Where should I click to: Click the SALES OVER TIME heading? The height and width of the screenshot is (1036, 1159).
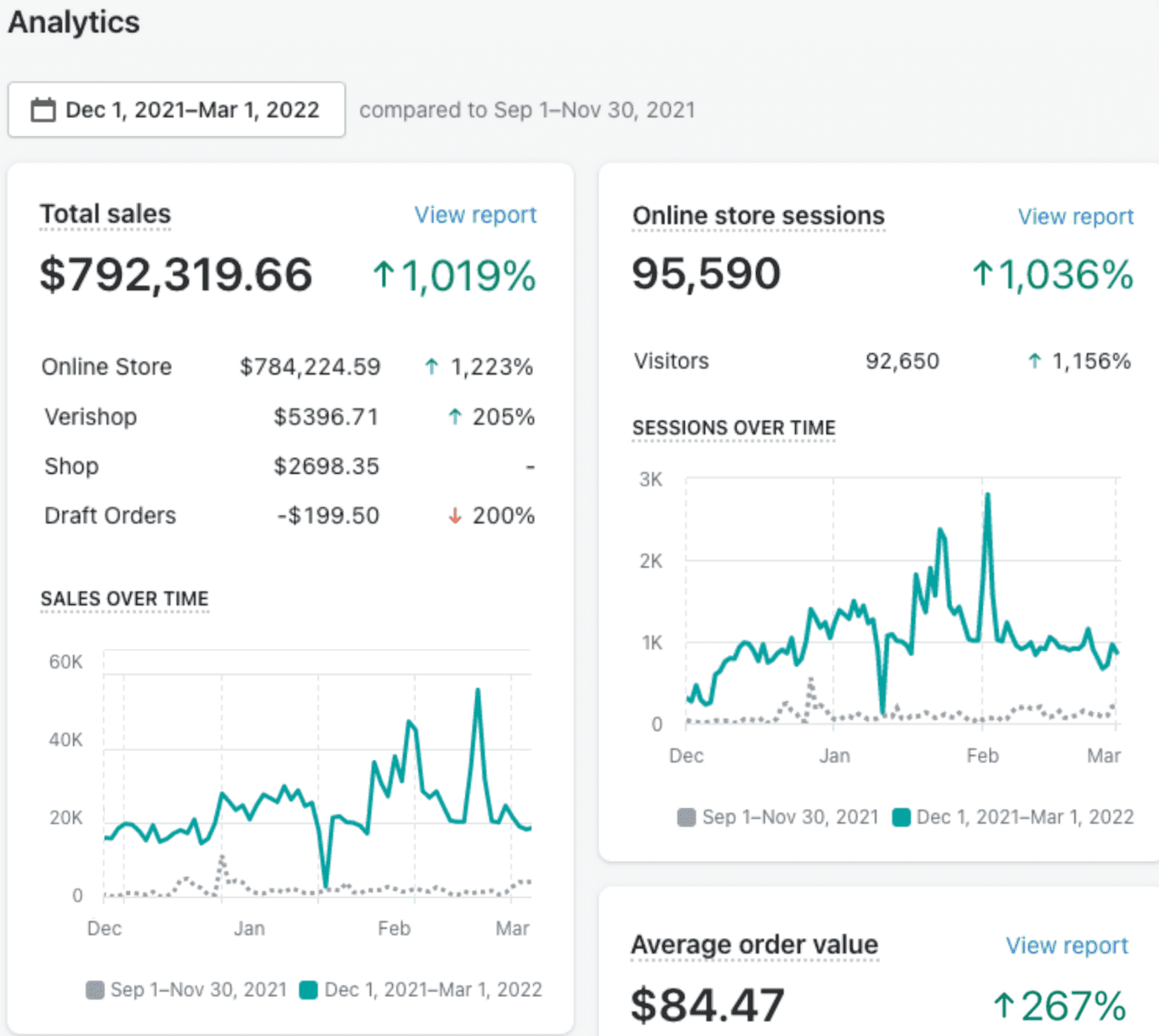pos(124,599)
